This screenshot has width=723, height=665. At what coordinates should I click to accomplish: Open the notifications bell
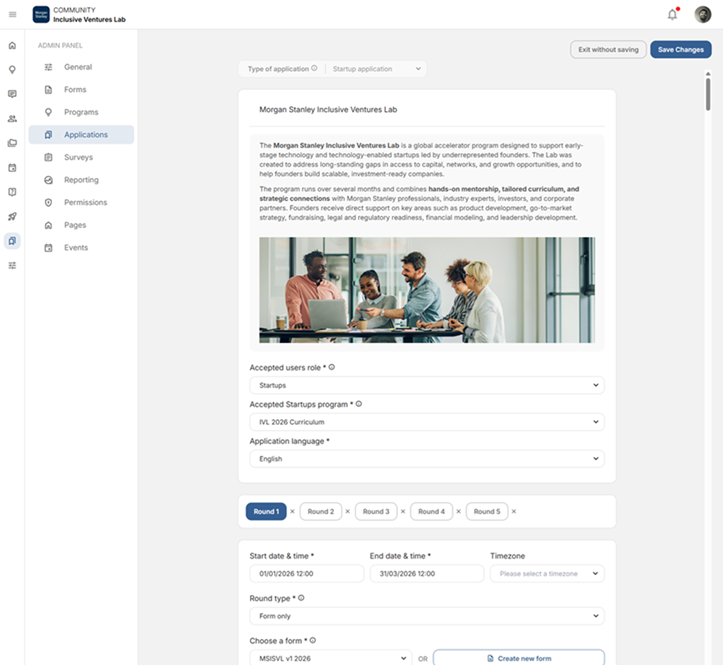coord(673,15)
